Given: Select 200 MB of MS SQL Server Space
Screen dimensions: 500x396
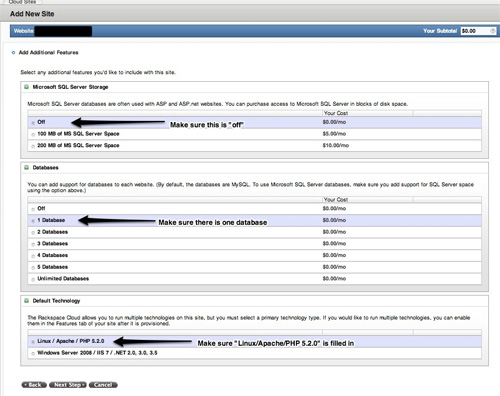Looking at the screenshot, I should (33, 146).
